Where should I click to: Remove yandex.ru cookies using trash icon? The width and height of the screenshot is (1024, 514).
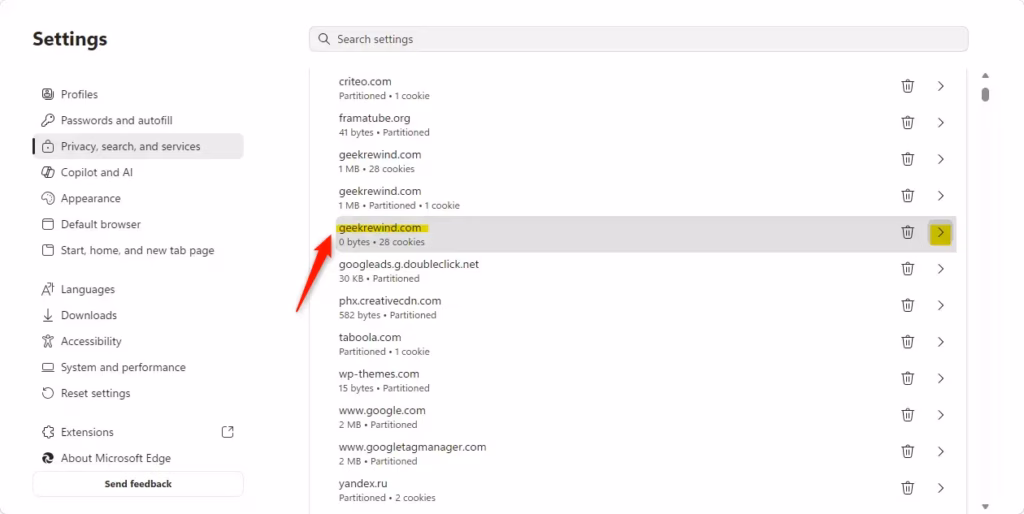(907, 489)
